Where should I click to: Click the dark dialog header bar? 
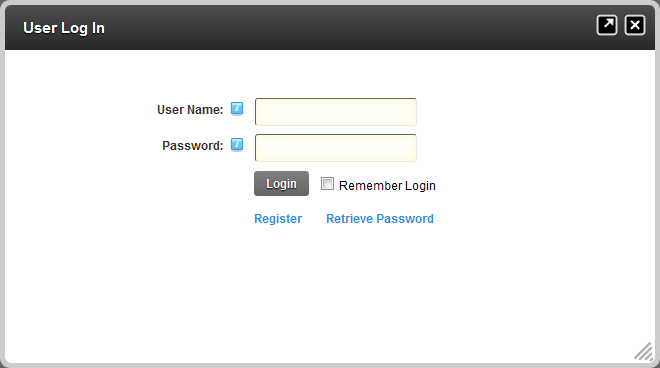click(x=330, y=28)
